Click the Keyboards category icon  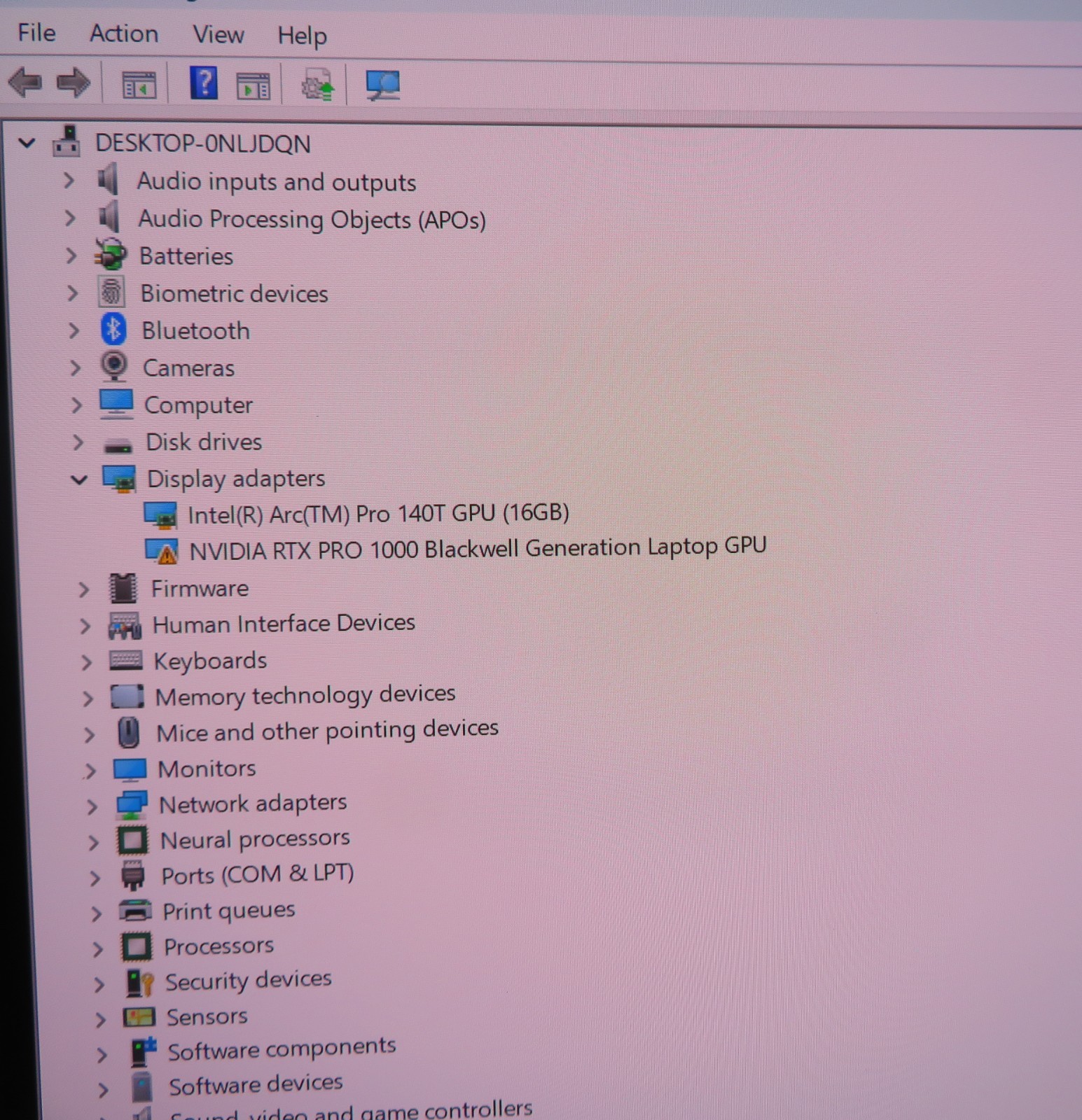tap(126, 660)
